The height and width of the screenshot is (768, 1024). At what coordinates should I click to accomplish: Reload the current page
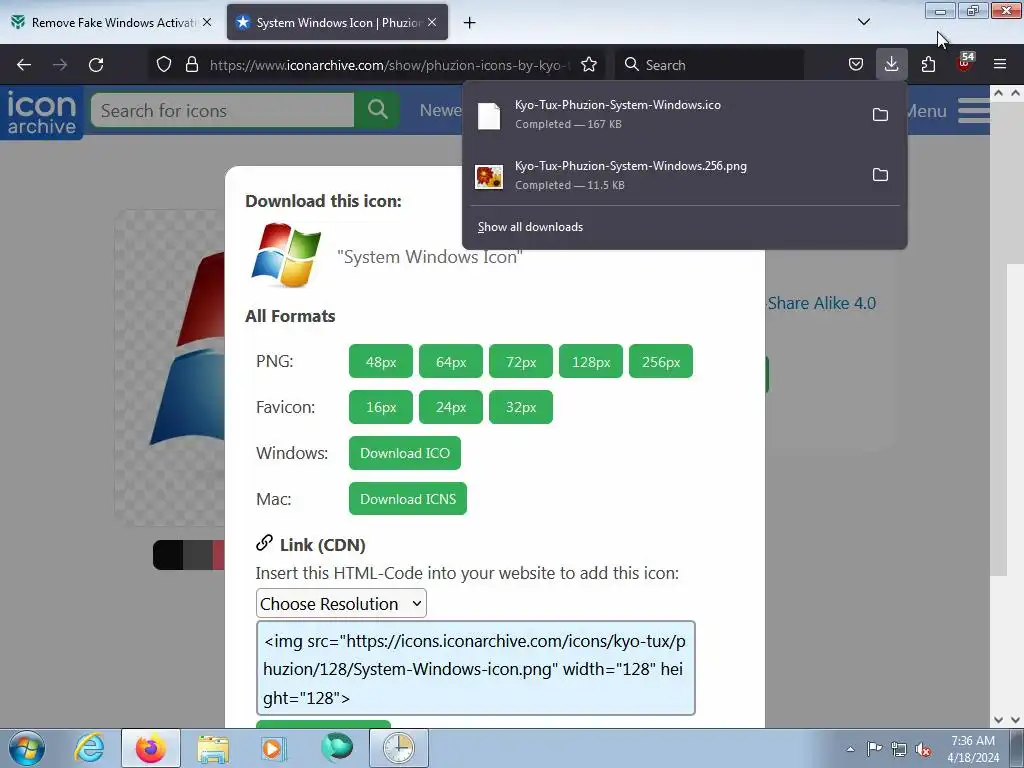coord(96,65)
